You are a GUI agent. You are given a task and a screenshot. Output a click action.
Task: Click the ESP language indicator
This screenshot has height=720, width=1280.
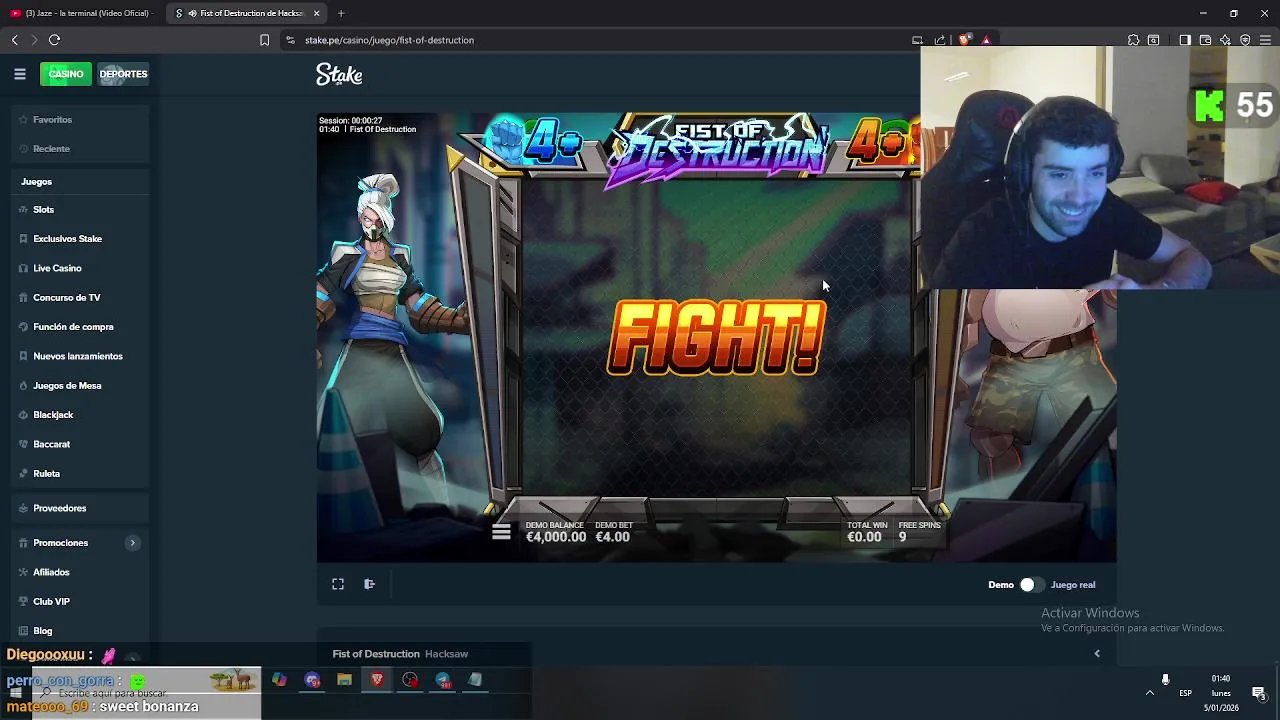point(1185,693)
